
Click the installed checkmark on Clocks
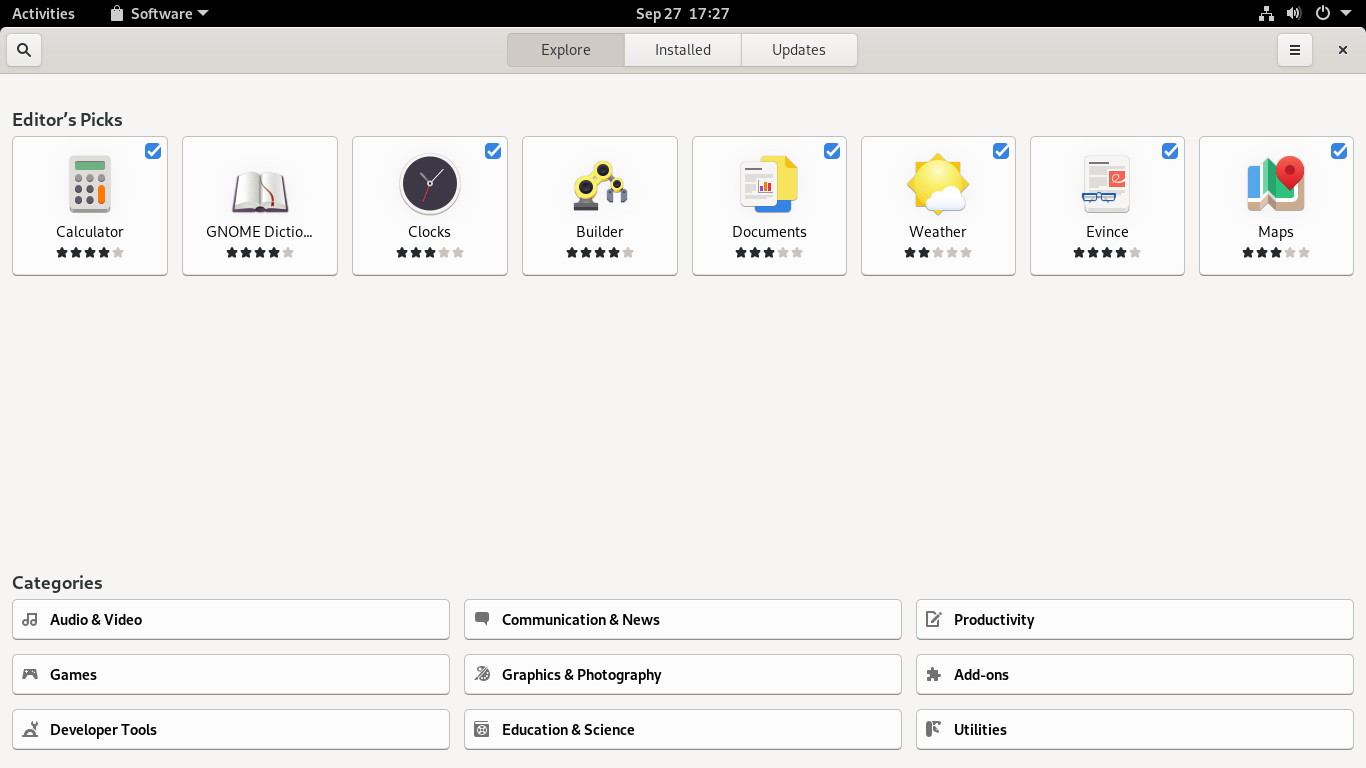point(493,151)
